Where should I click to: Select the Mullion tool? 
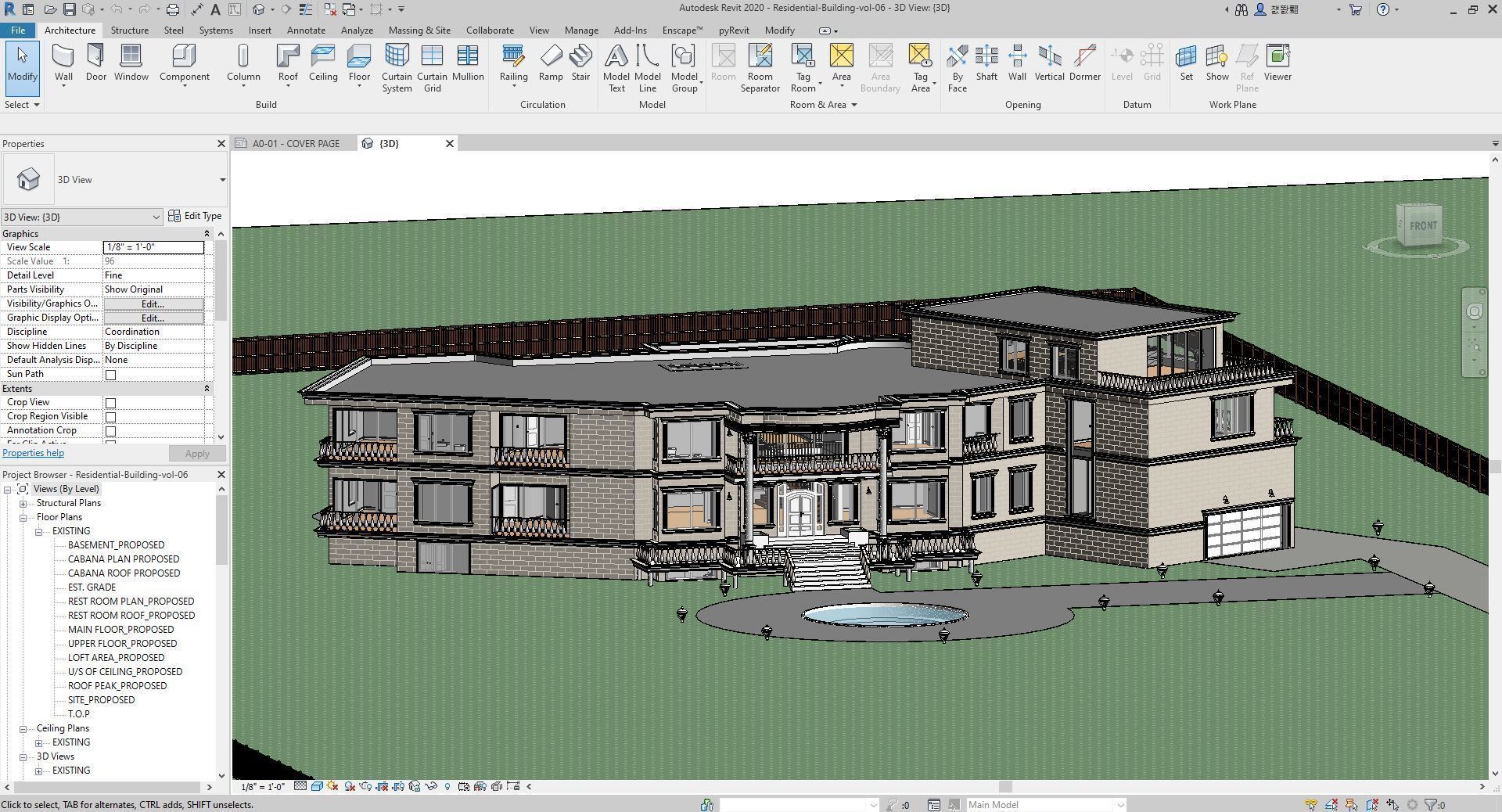tap(468, 63)
